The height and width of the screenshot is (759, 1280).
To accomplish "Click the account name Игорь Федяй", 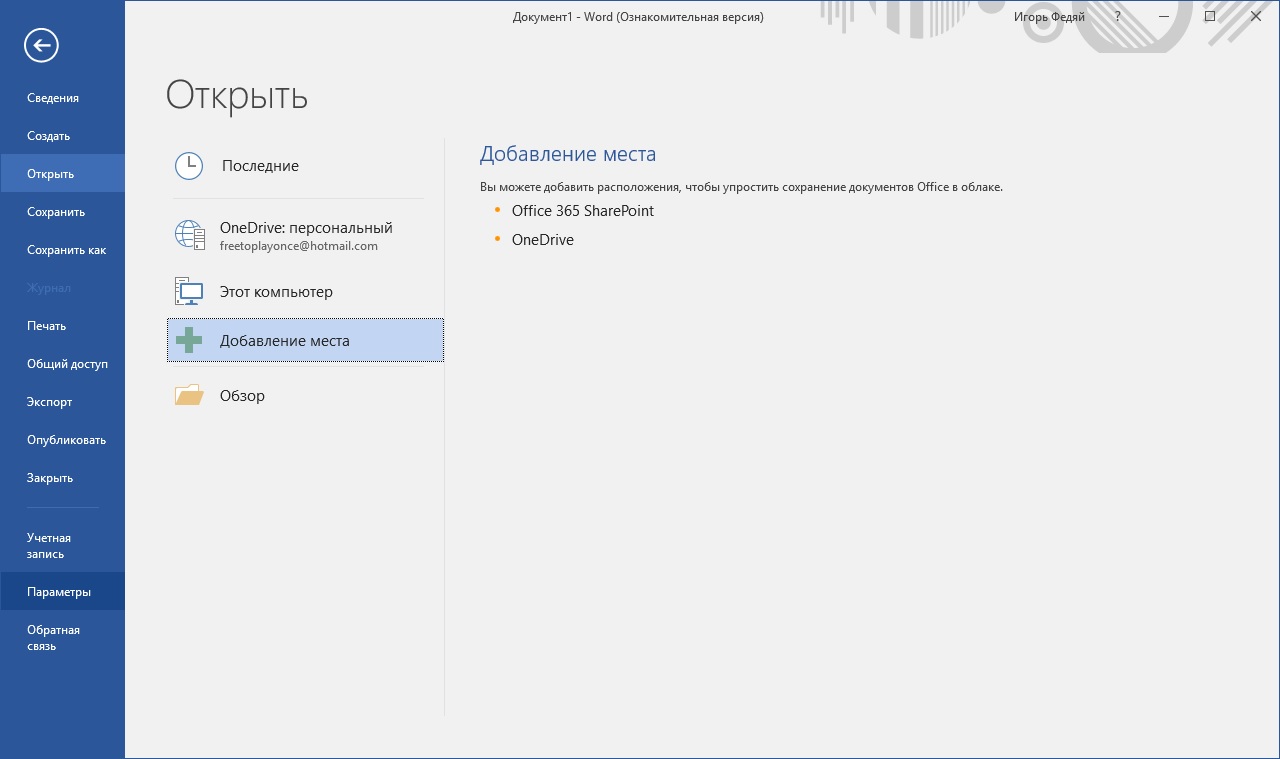I will coord(1049,17).
